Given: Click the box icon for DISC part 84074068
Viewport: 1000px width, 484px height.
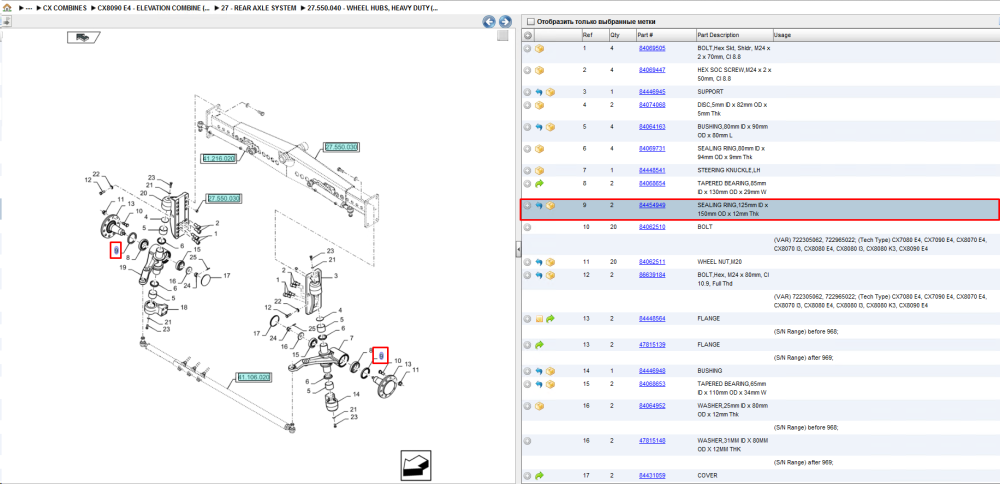Looking at the screenshot, I should 539,105.
